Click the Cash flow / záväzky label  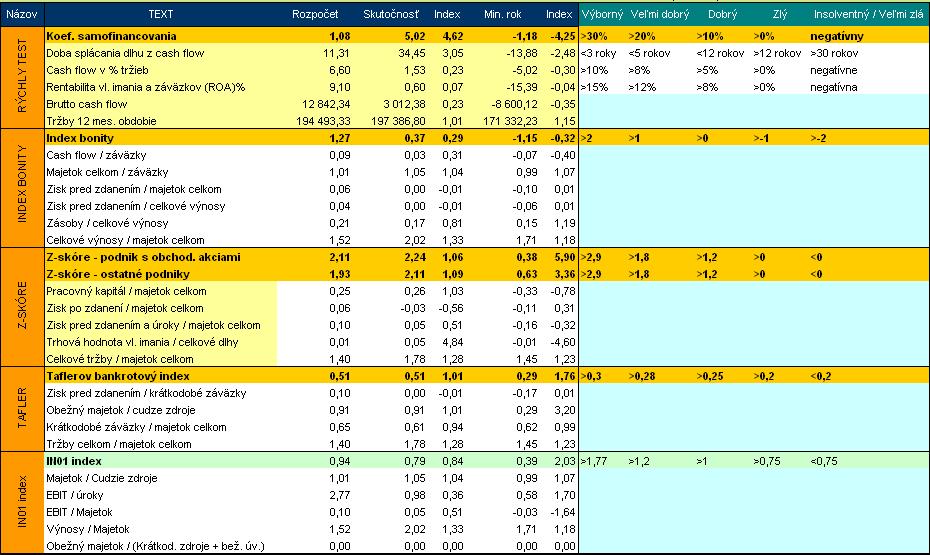click(96, 155)
